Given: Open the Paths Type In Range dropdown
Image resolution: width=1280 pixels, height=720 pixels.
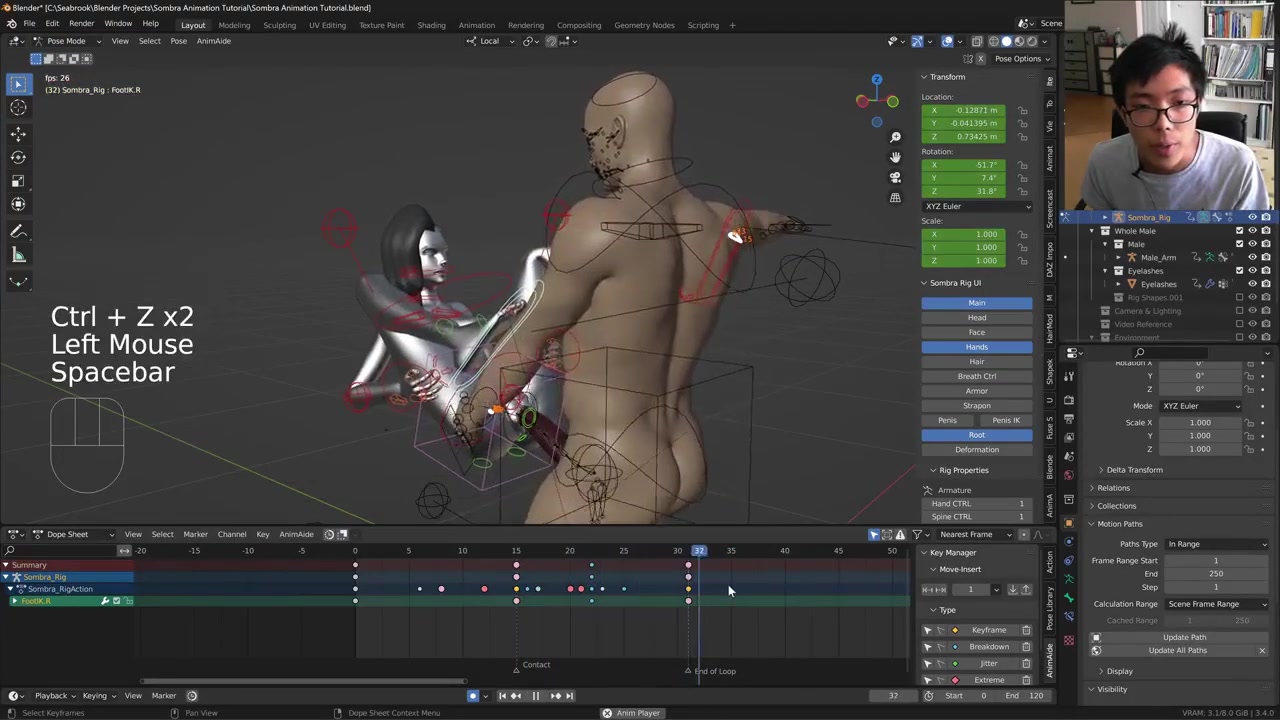Looking at the screenshot, I should tap(1217, 544).
